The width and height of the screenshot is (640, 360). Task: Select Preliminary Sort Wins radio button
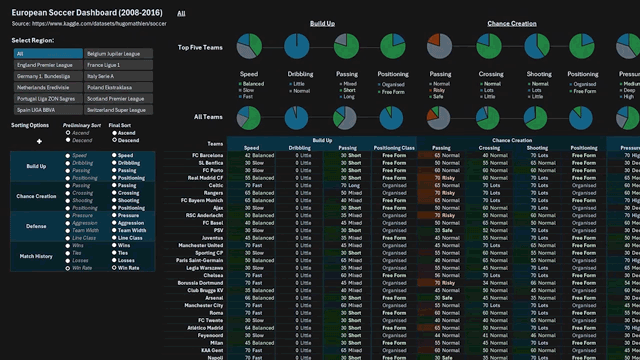[68, 245]
